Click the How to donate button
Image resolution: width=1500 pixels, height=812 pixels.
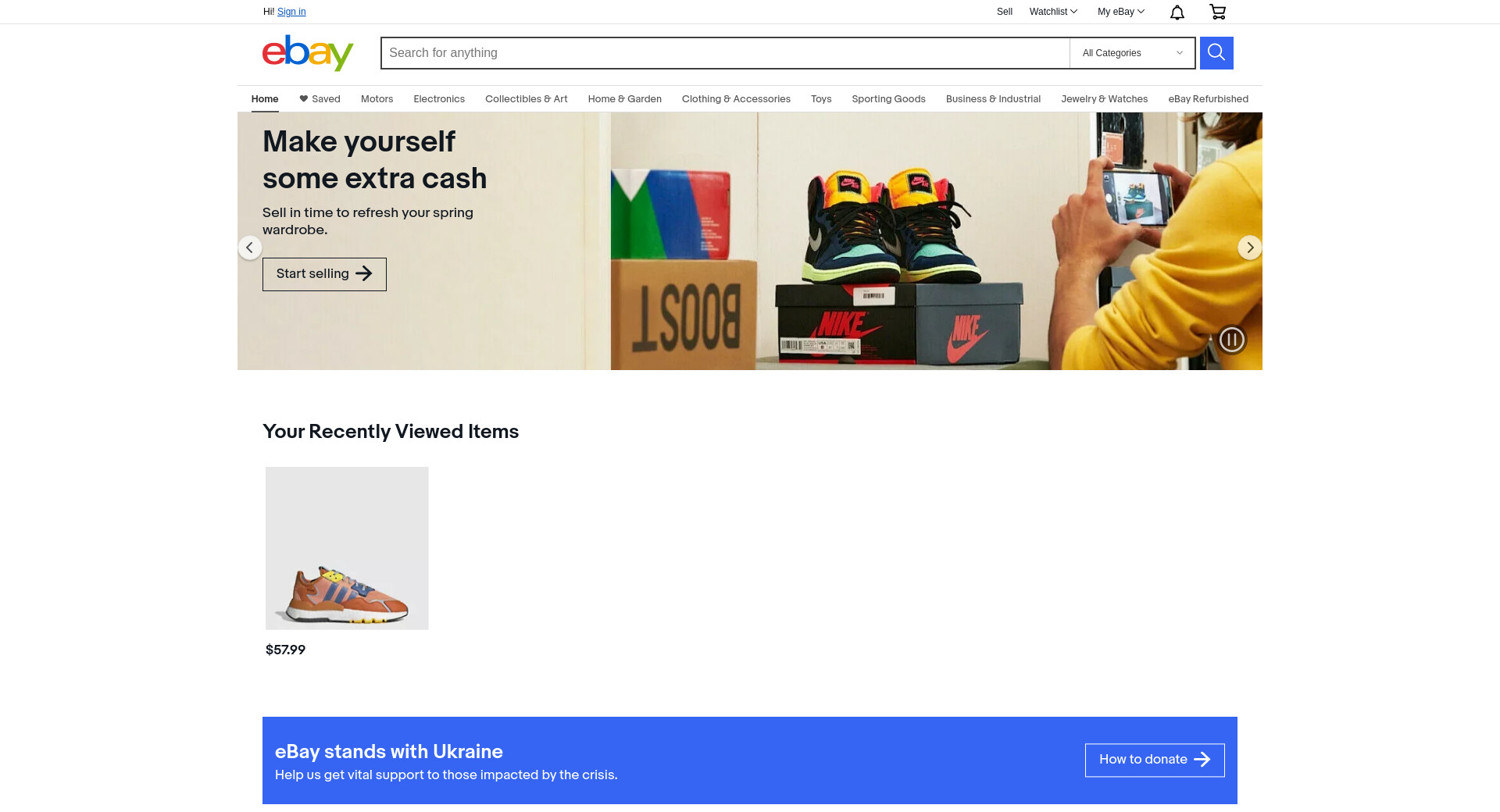pos(1155,760)
